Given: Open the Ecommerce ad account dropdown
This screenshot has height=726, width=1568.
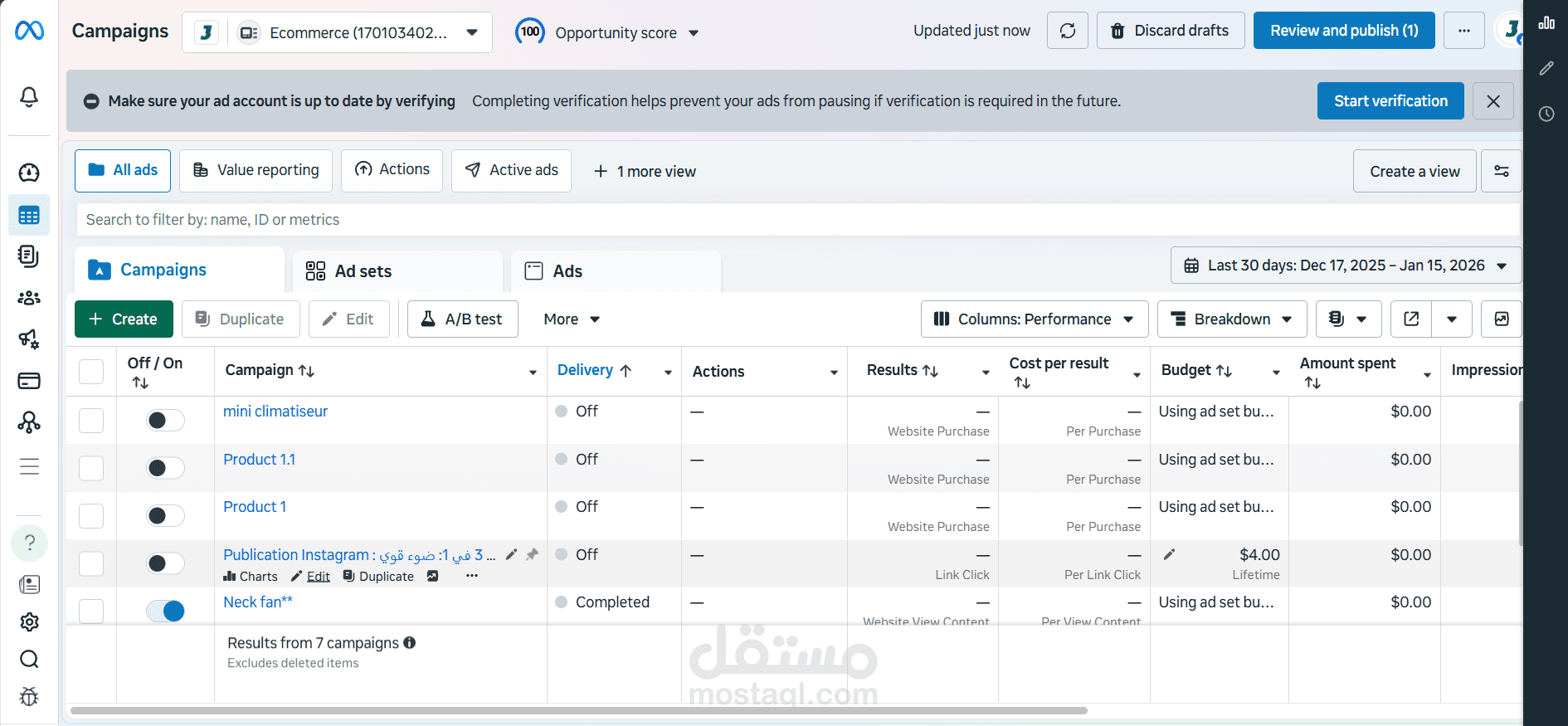Looking at the screenshot, I should pyautogui.click(x=337, y=32).
